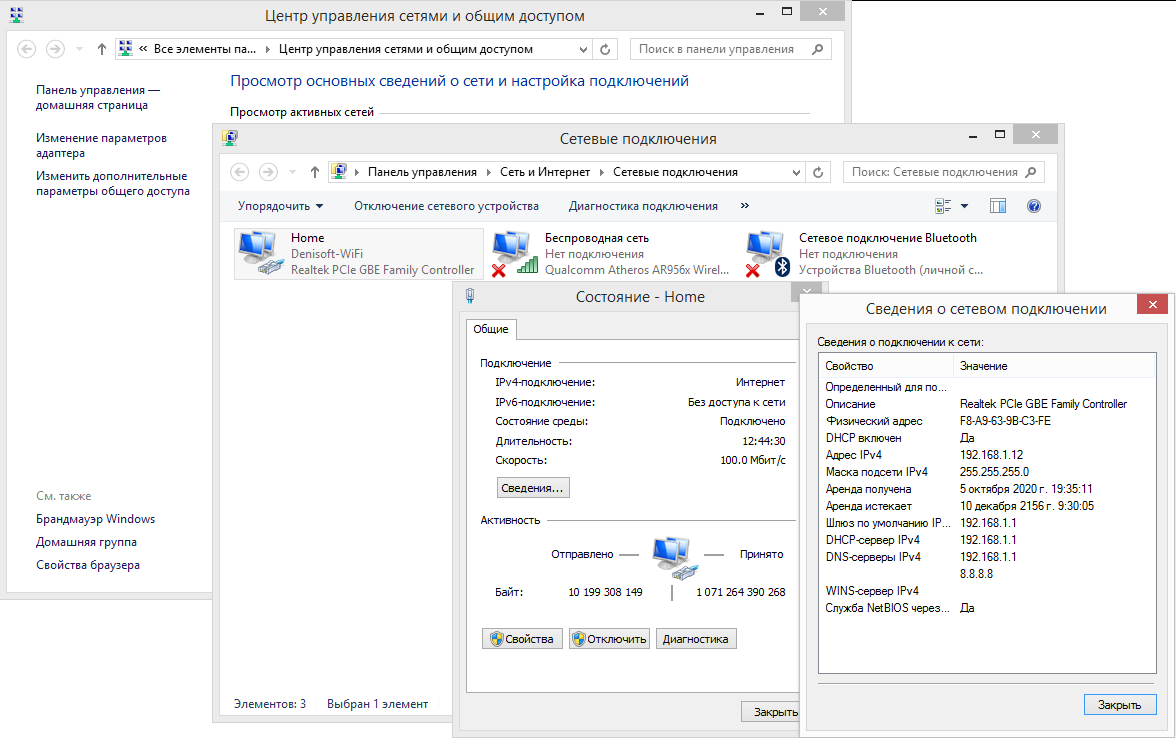Click Отключение сетевого устройства in toolbar

point(446,206)
